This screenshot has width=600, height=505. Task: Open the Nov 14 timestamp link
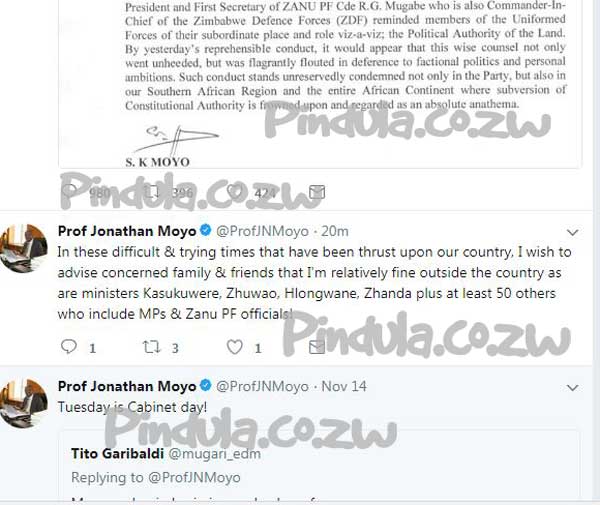[x=344, y=386]
